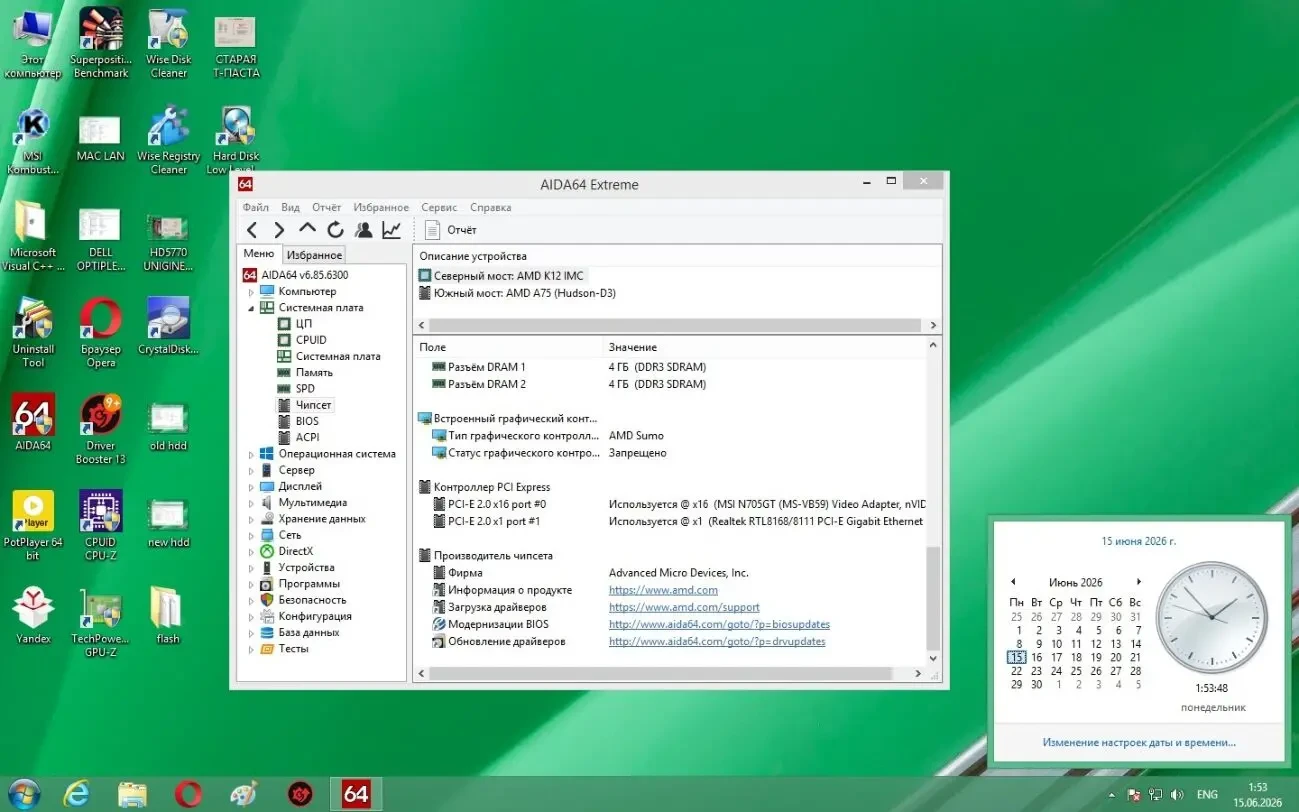The width and height of the screenshot is (1299, 812).
Task: Open Driver Booster 13 desktop icon
Action: [x=101, y=430]
